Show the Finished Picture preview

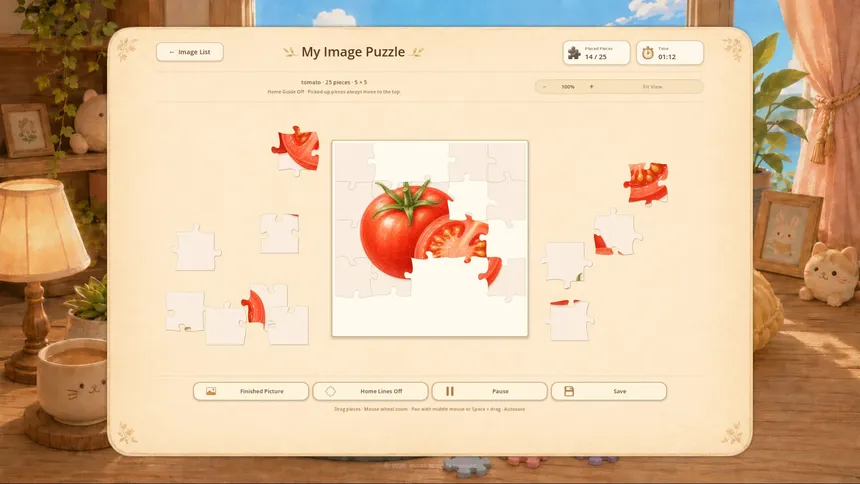[251, 391]
